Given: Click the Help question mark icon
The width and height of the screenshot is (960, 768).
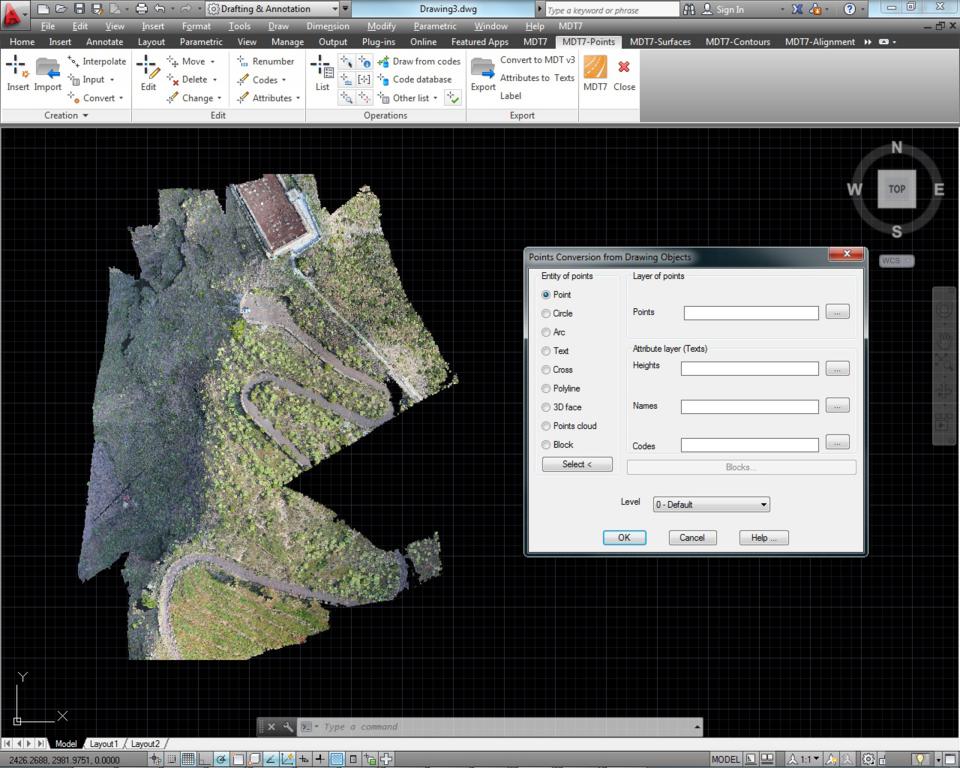Looking at the screenshot, I should tap(849, 9).
